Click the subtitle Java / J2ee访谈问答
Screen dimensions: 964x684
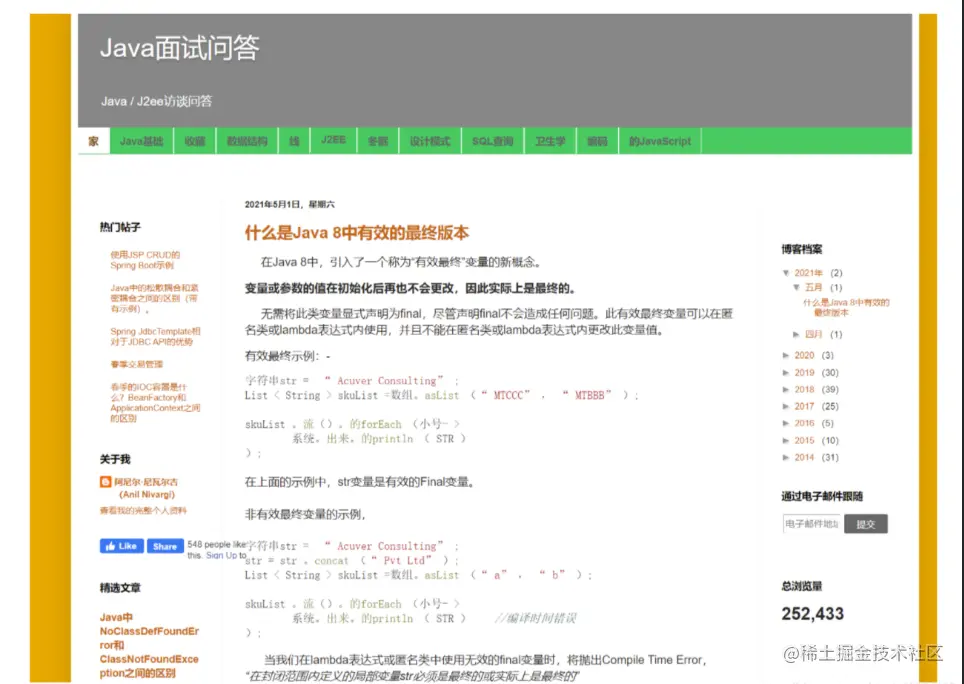(x=156, y=101)
